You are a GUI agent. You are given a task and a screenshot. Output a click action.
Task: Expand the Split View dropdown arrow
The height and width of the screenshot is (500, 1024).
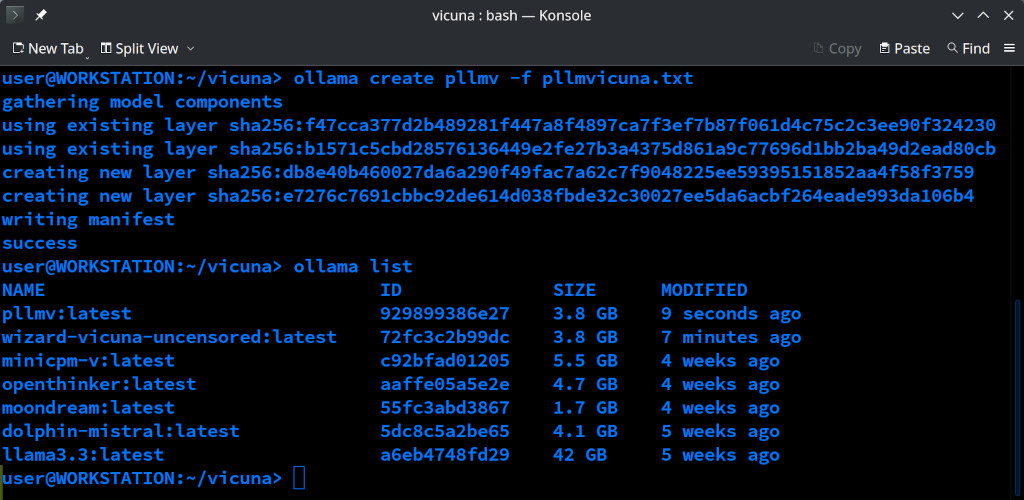pyautogui.click(x=191, y=48)
